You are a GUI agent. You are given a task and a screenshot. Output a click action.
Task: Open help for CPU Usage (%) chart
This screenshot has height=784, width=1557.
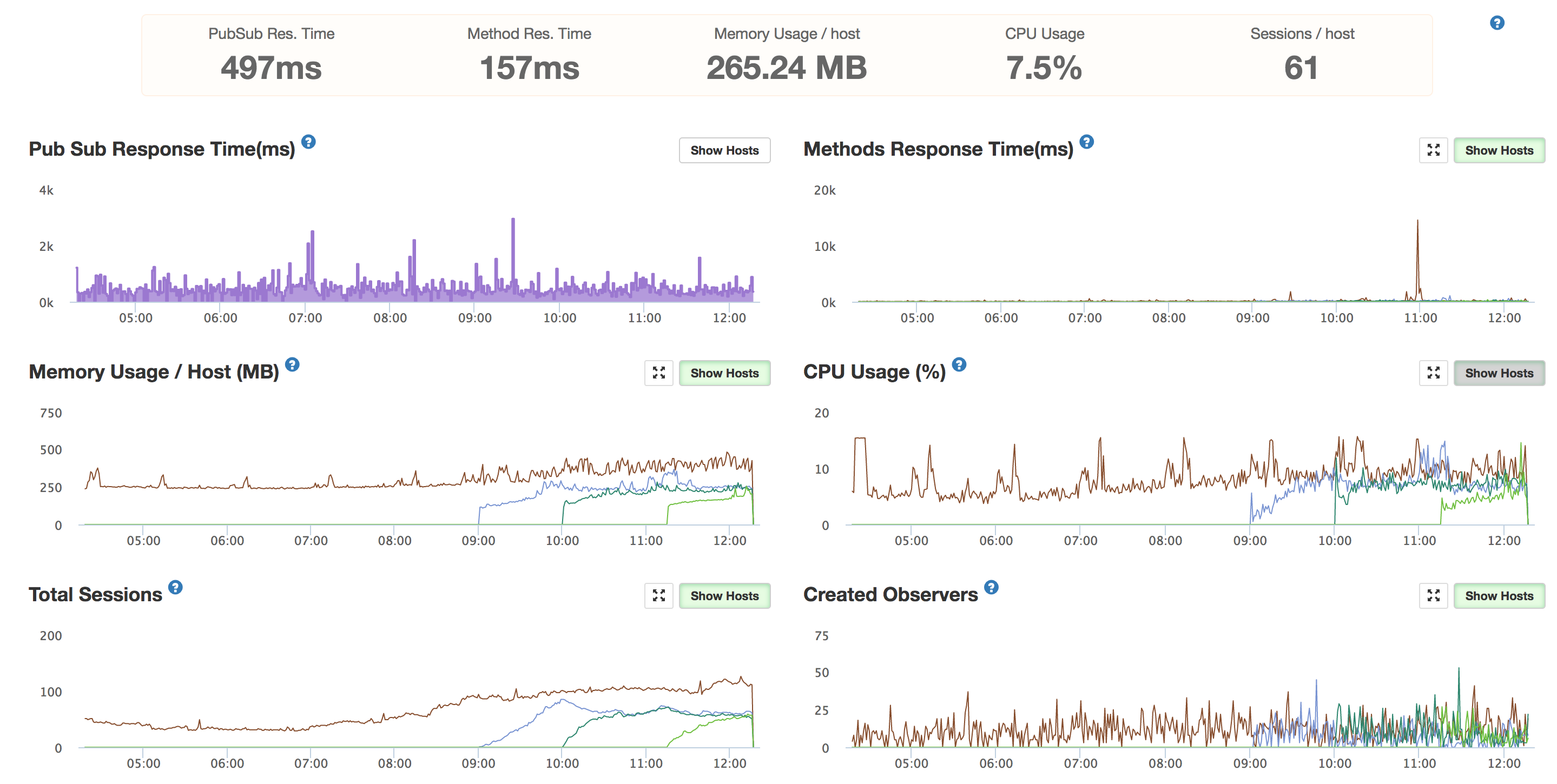pos(959,365)
